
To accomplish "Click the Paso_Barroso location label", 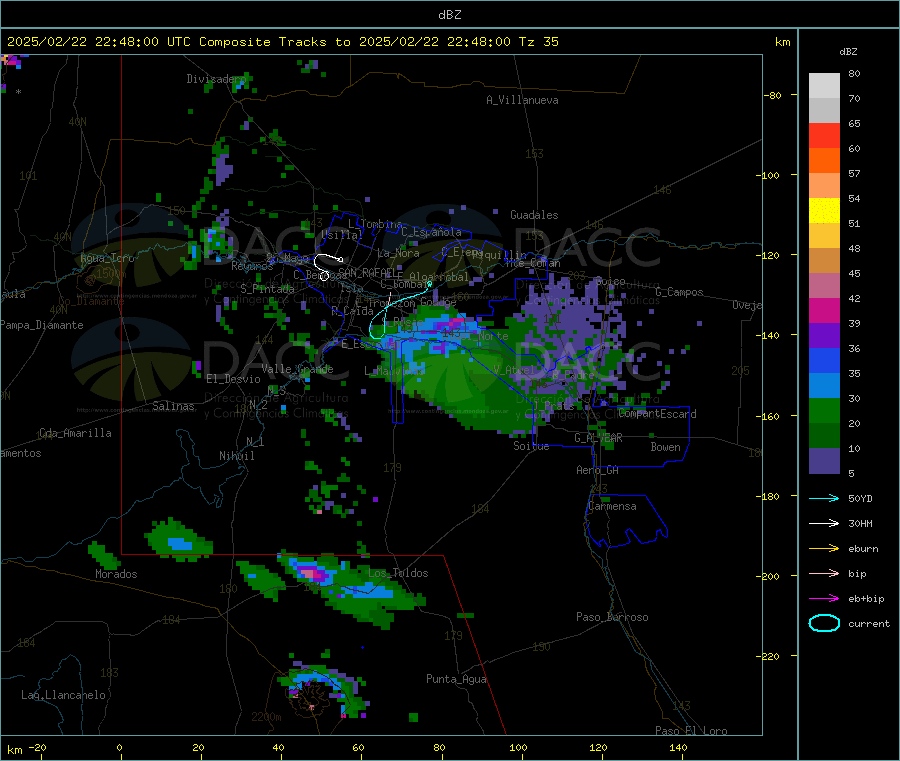I will pyautogui.click(x=612, y=617).
